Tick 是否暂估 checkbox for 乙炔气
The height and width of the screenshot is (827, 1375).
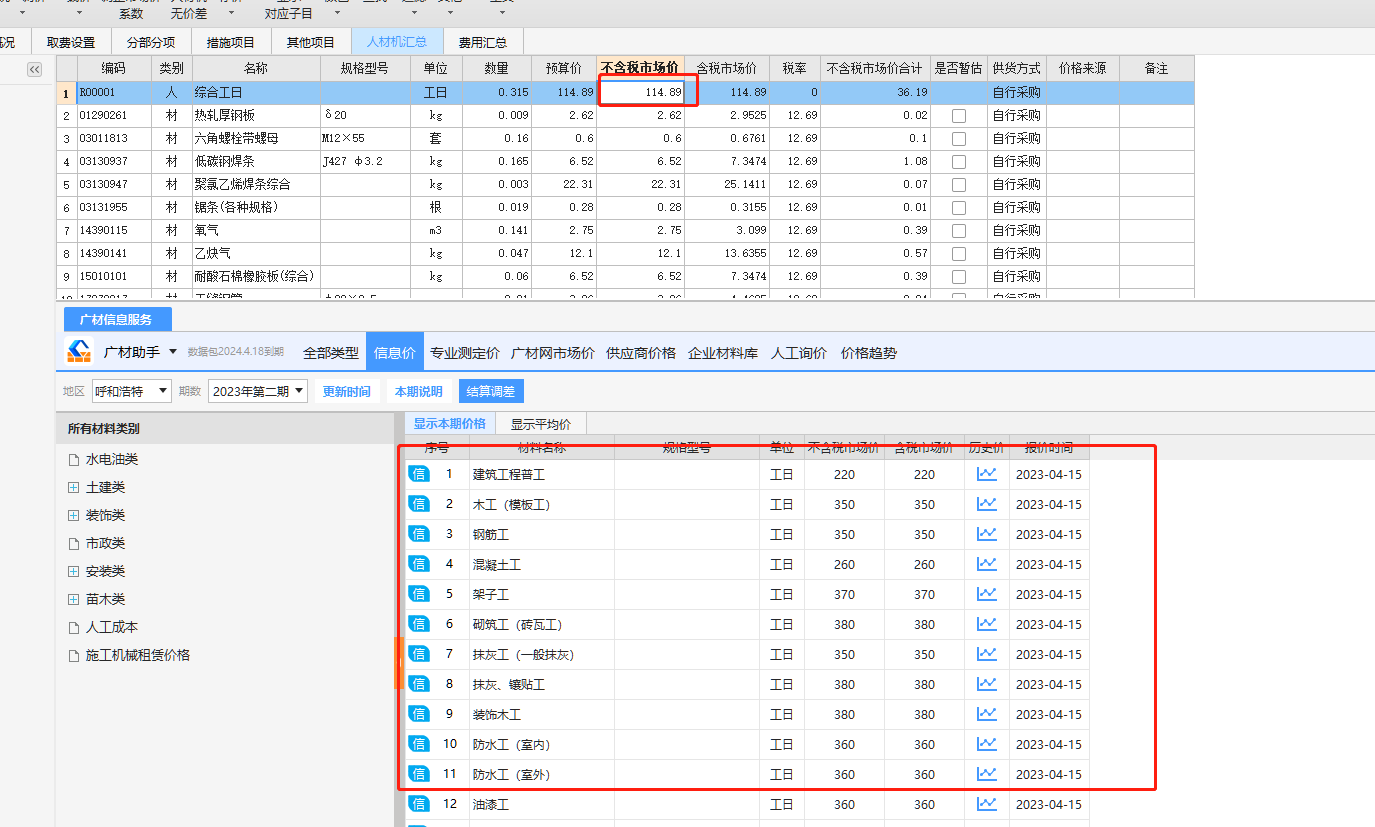click(x=959, y=254)
